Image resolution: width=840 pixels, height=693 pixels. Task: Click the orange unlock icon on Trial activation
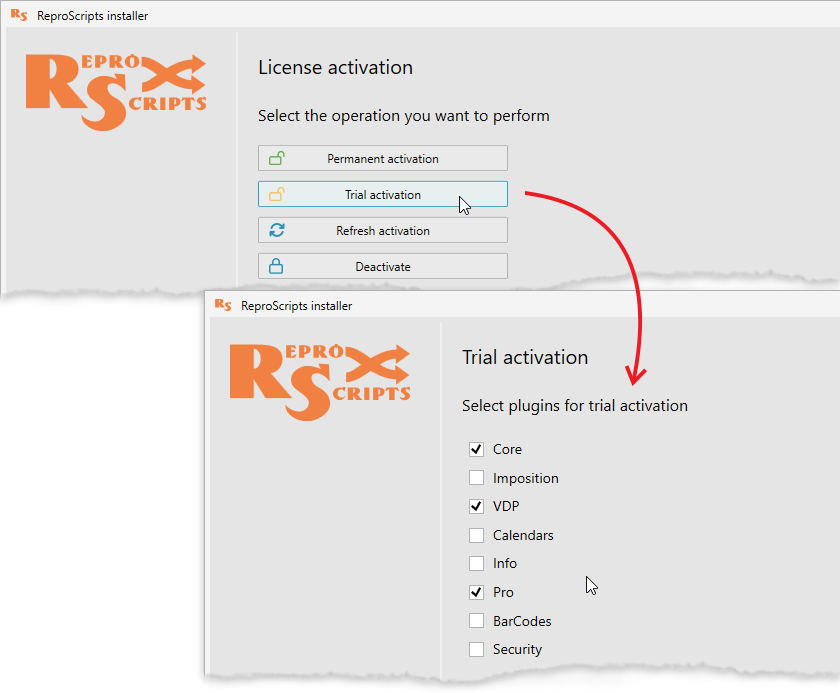[x=277, y=193]
